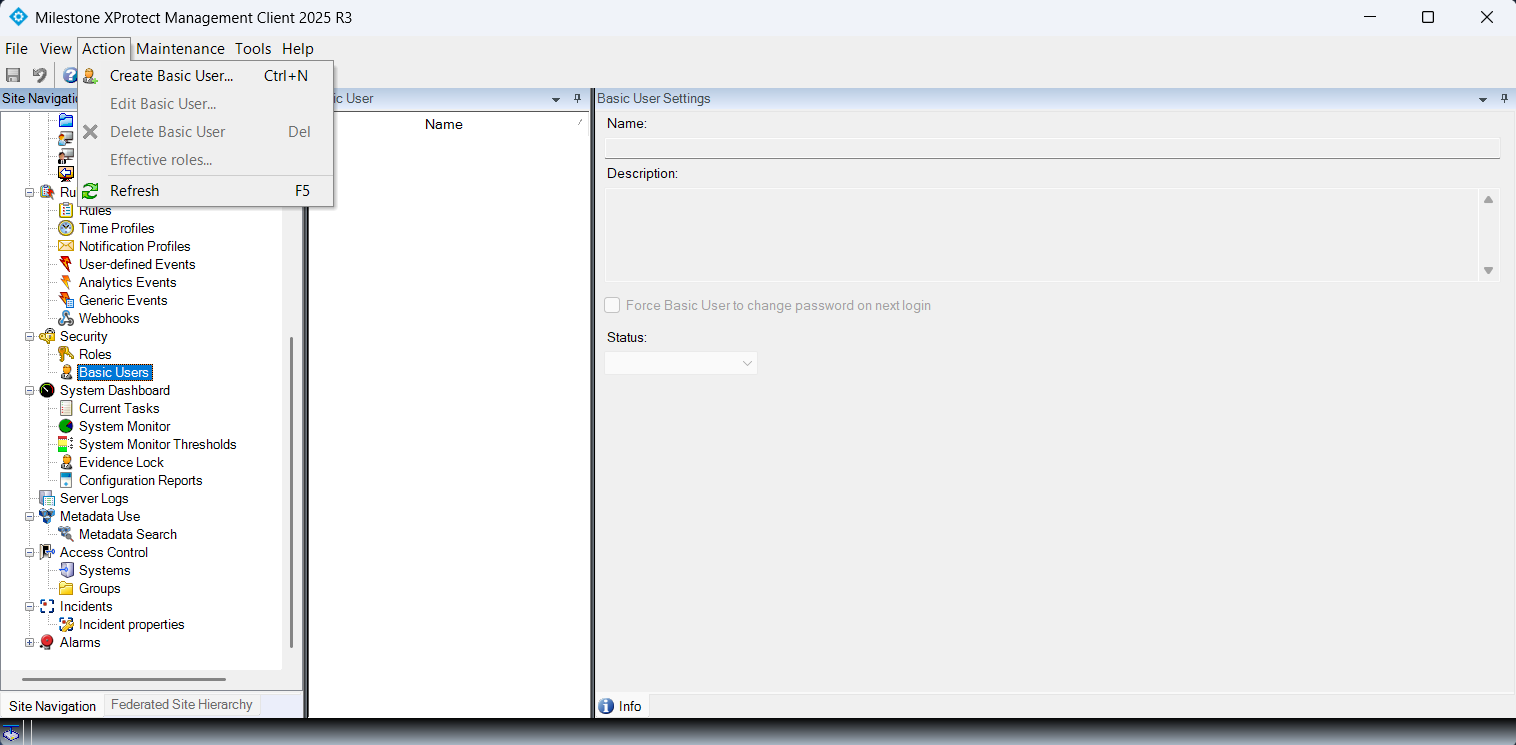Select Roles in the Security tree
The image size is (1516, 745).
coord(95,354)
